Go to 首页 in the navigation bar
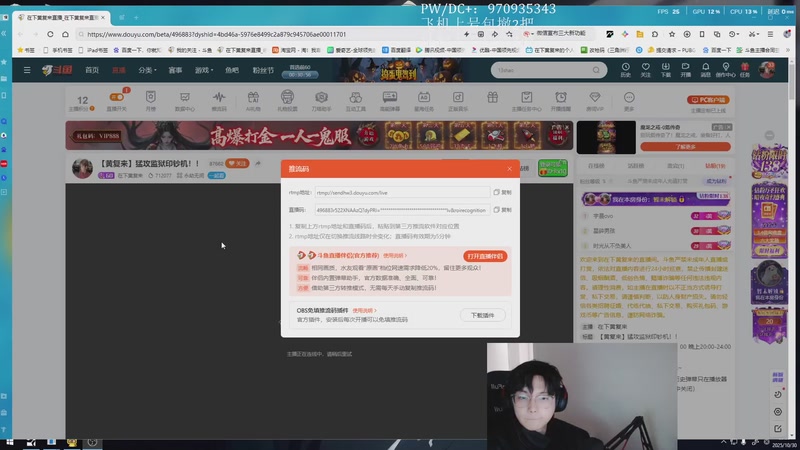Screen dimensions: 800x450 coord(92,70)
